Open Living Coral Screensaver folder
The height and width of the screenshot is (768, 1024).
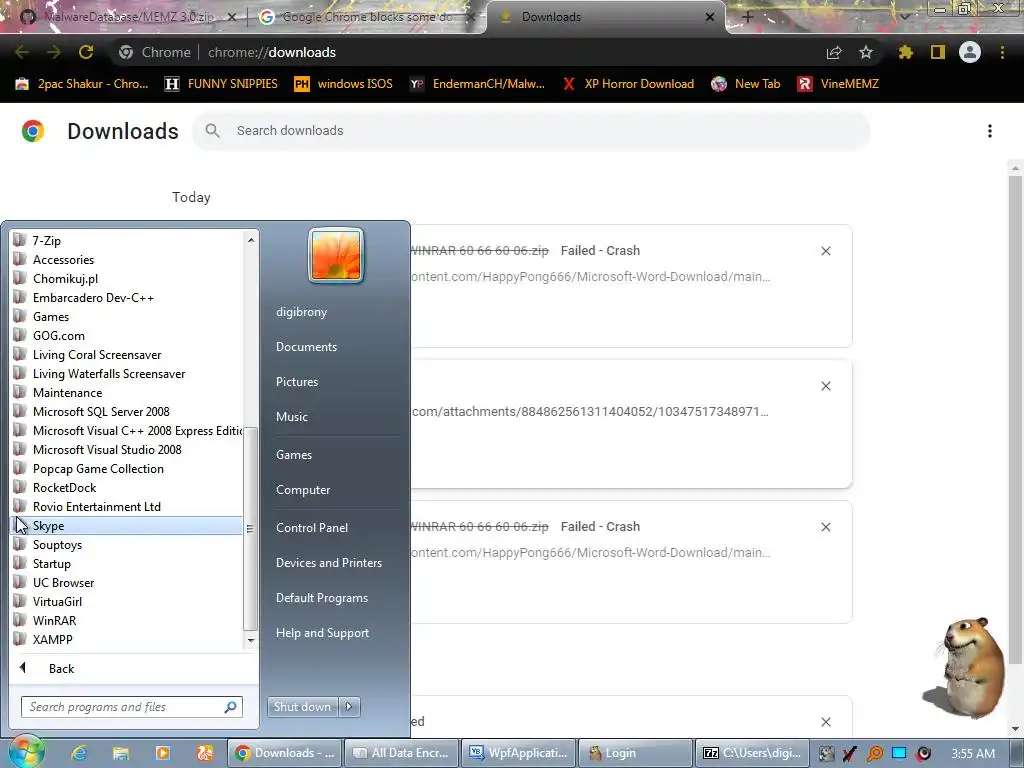pyautogui.click(x=127, y=355)
